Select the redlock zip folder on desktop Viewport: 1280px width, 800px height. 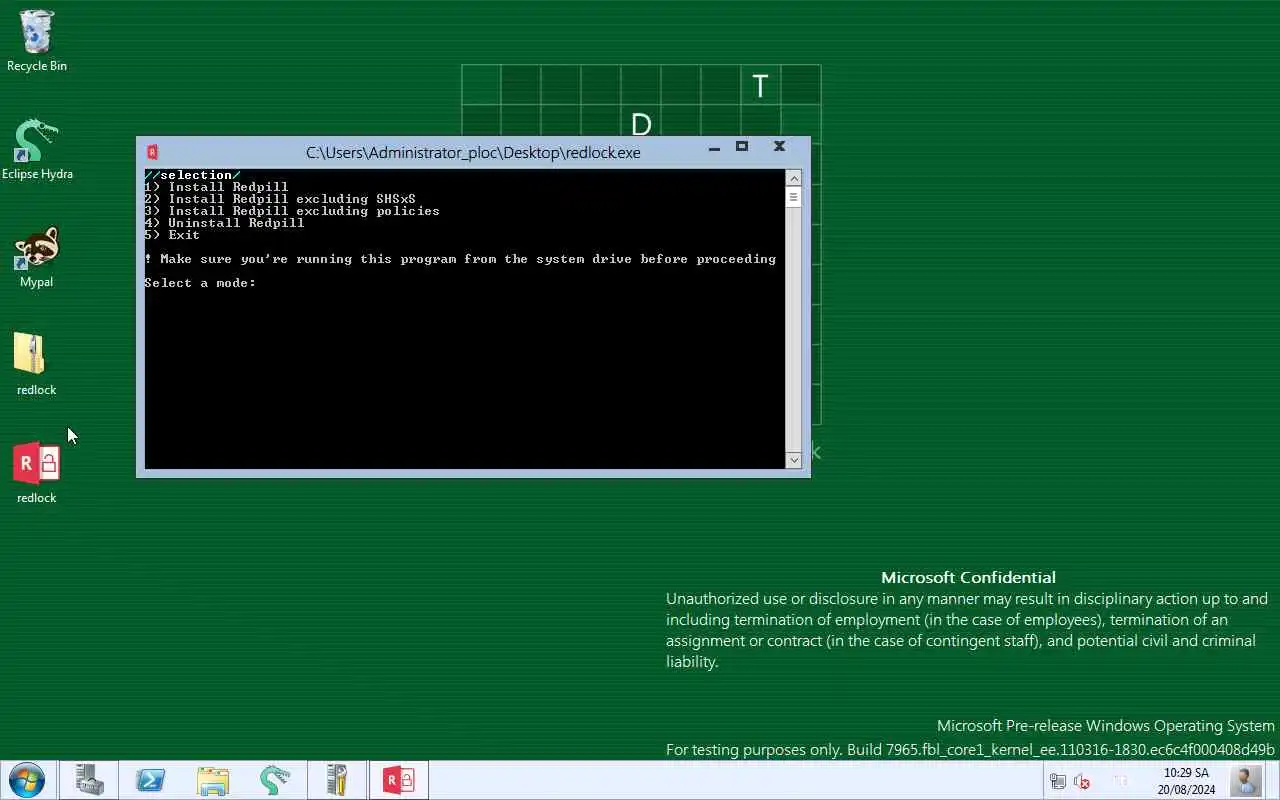(x=36, y=365)
